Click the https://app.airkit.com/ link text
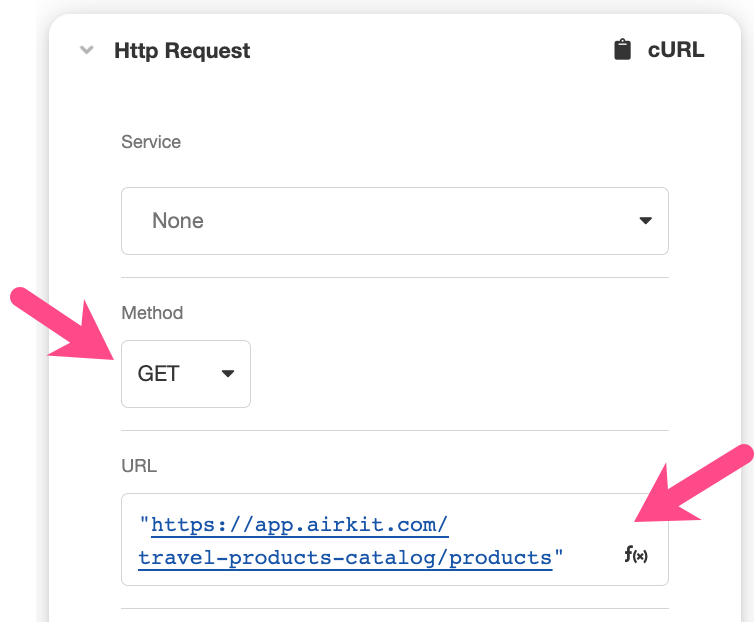Viewport: 754px width, 622px height. 300,524
